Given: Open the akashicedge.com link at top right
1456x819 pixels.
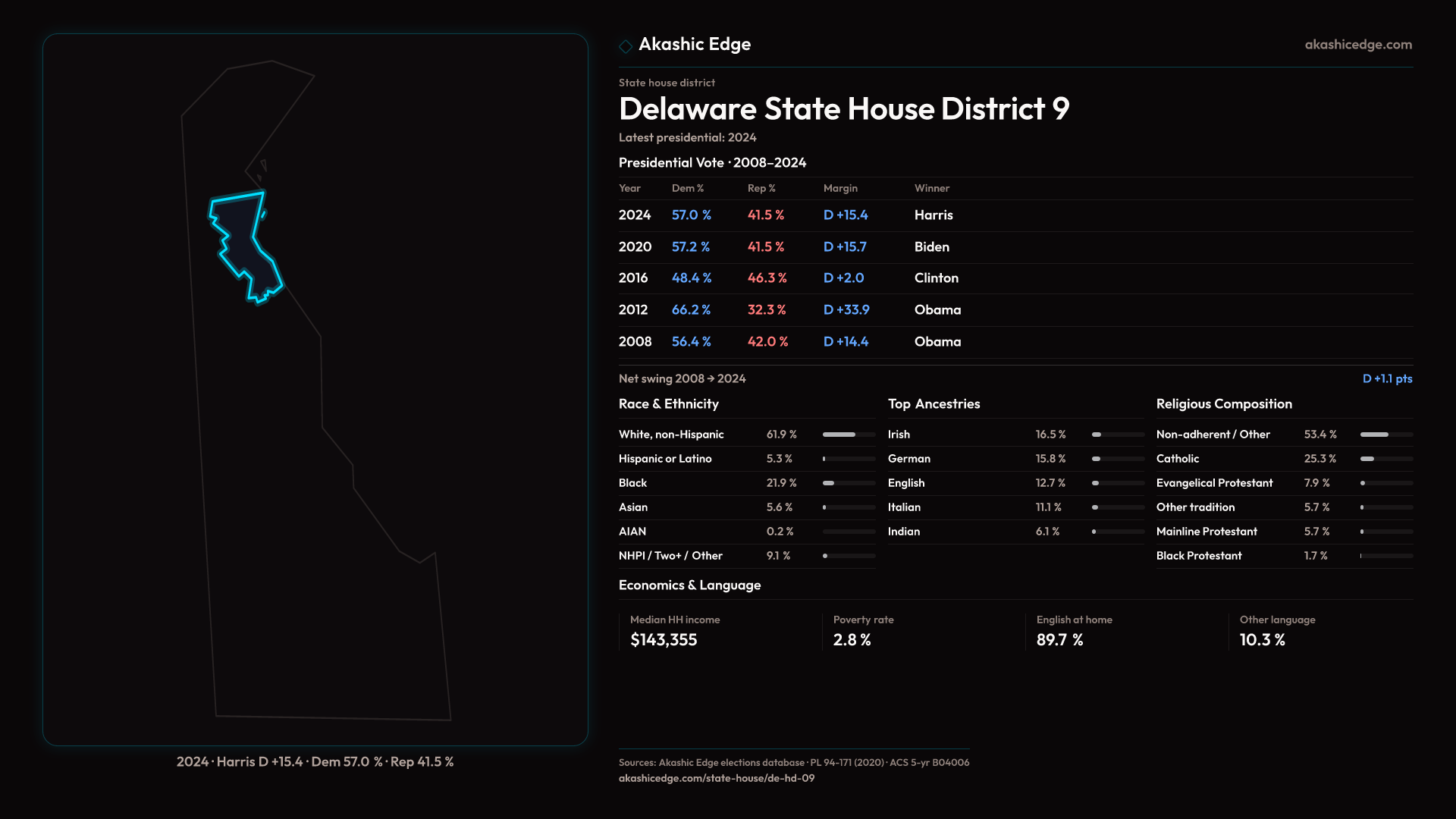Looking at the screenshot, I should point(1358,45).
